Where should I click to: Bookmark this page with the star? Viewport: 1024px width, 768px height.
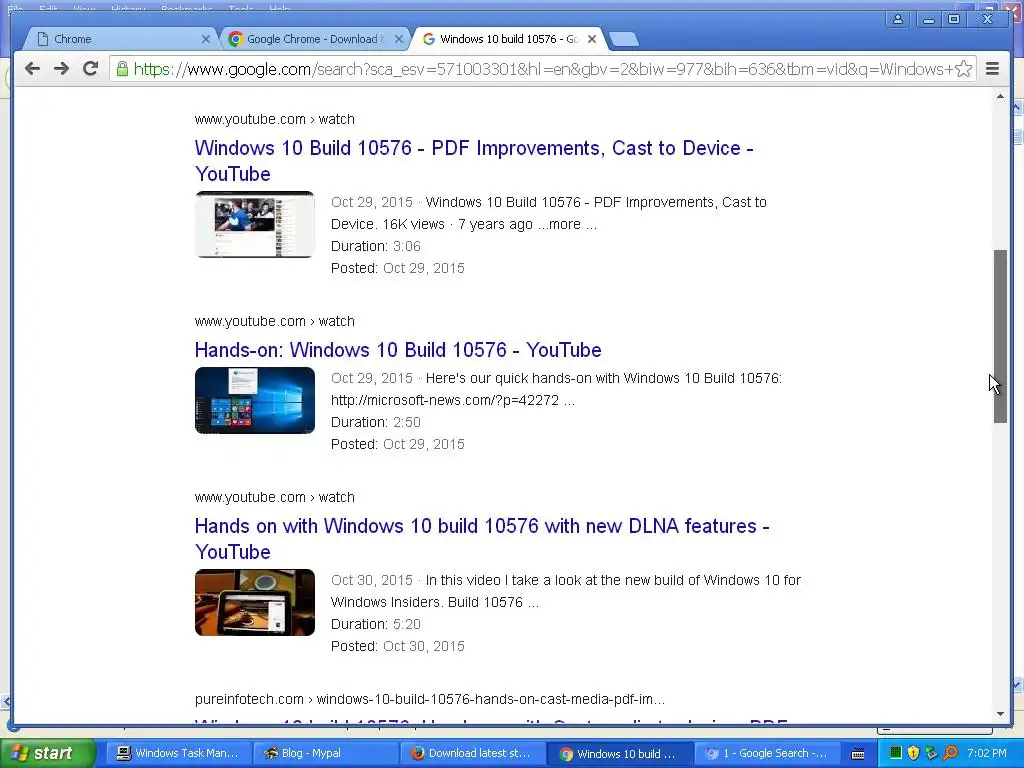[964, 69]
